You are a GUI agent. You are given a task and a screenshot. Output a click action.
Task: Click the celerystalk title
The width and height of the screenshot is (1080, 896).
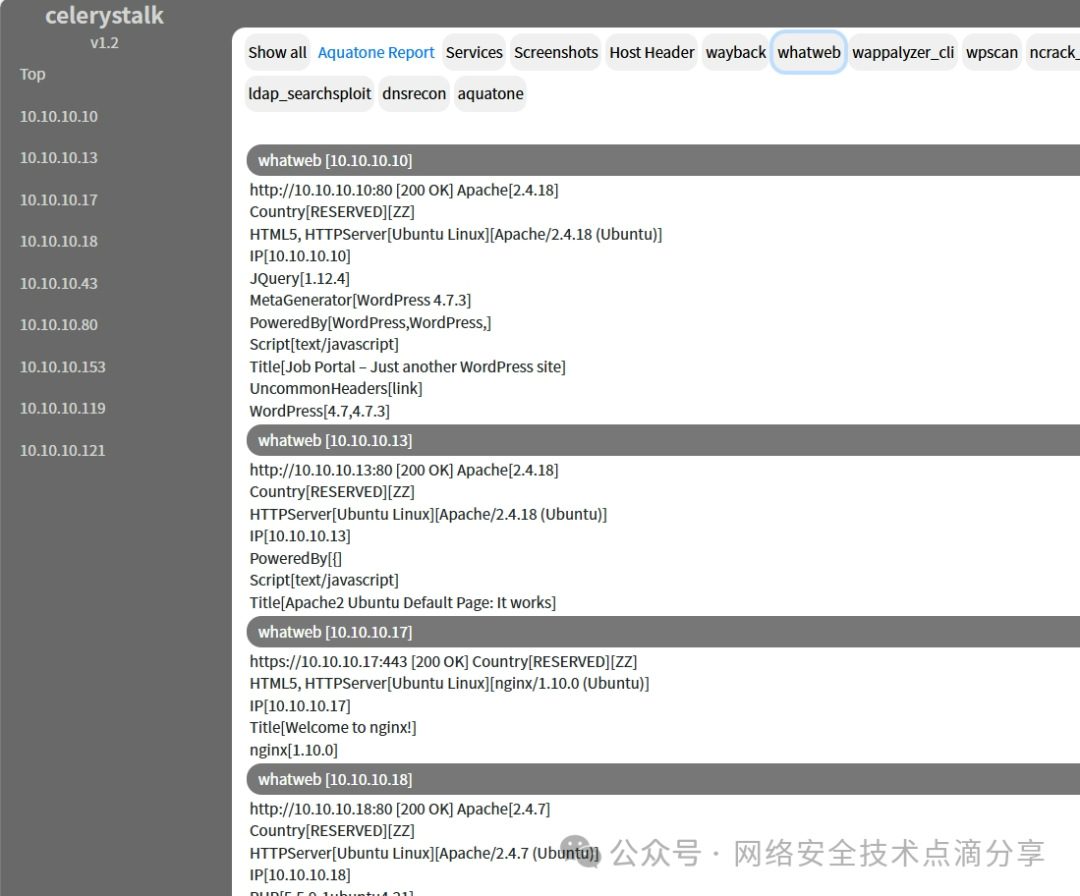104,15
